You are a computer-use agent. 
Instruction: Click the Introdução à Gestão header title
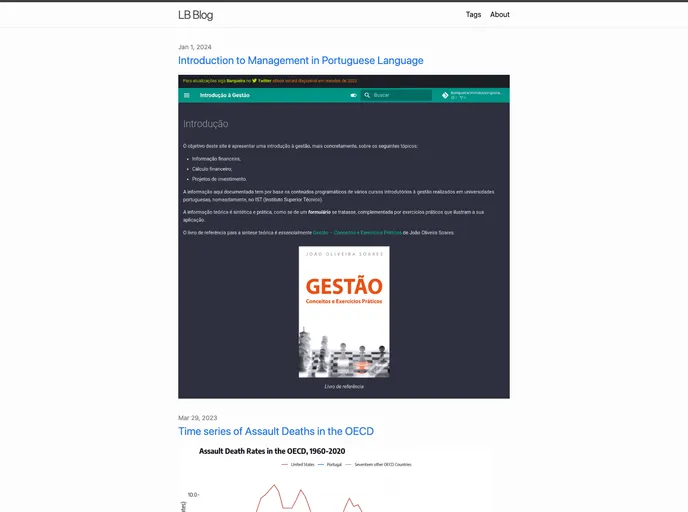(x=225, y=95)
